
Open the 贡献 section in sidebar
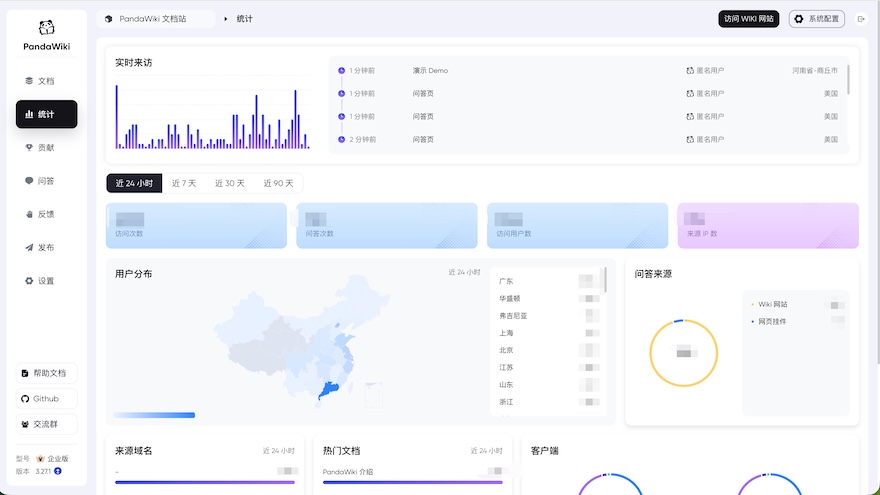[x=46, y=148]
